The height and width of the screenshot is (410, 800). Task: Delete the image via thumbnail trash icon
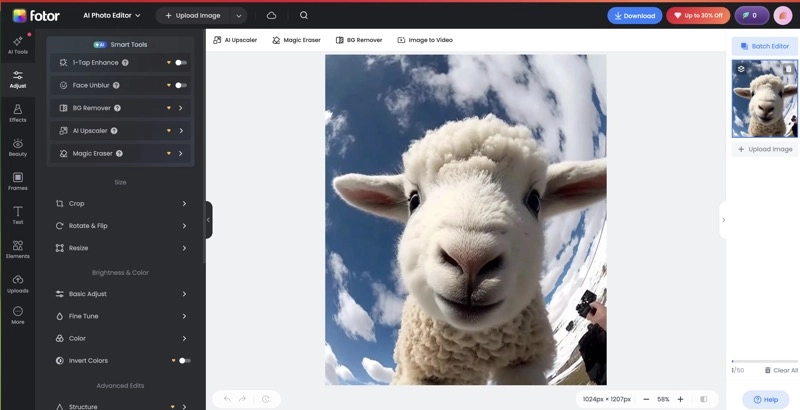[789, 69]
